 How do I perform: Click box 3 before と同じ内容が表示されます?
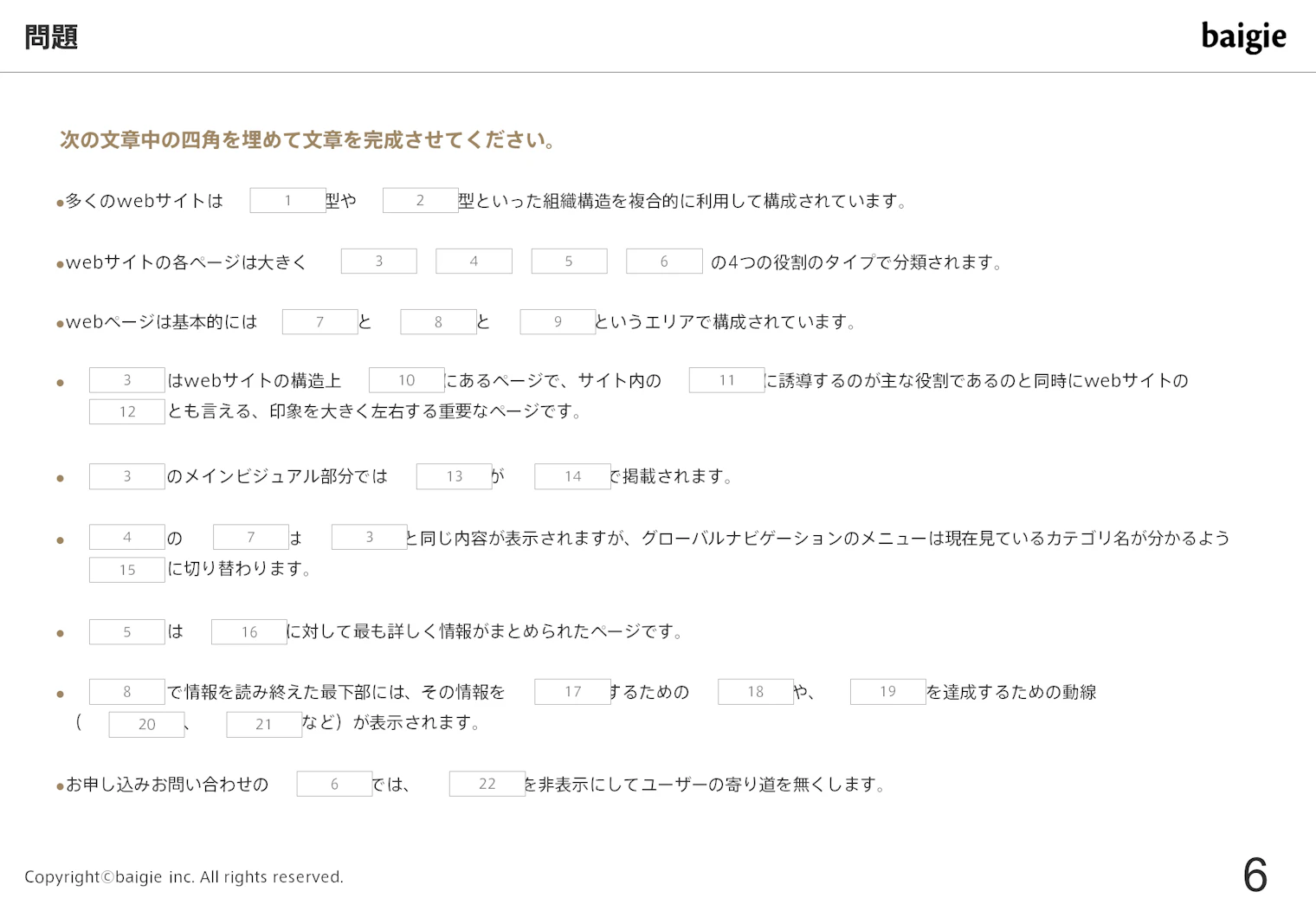pos(369,537)
